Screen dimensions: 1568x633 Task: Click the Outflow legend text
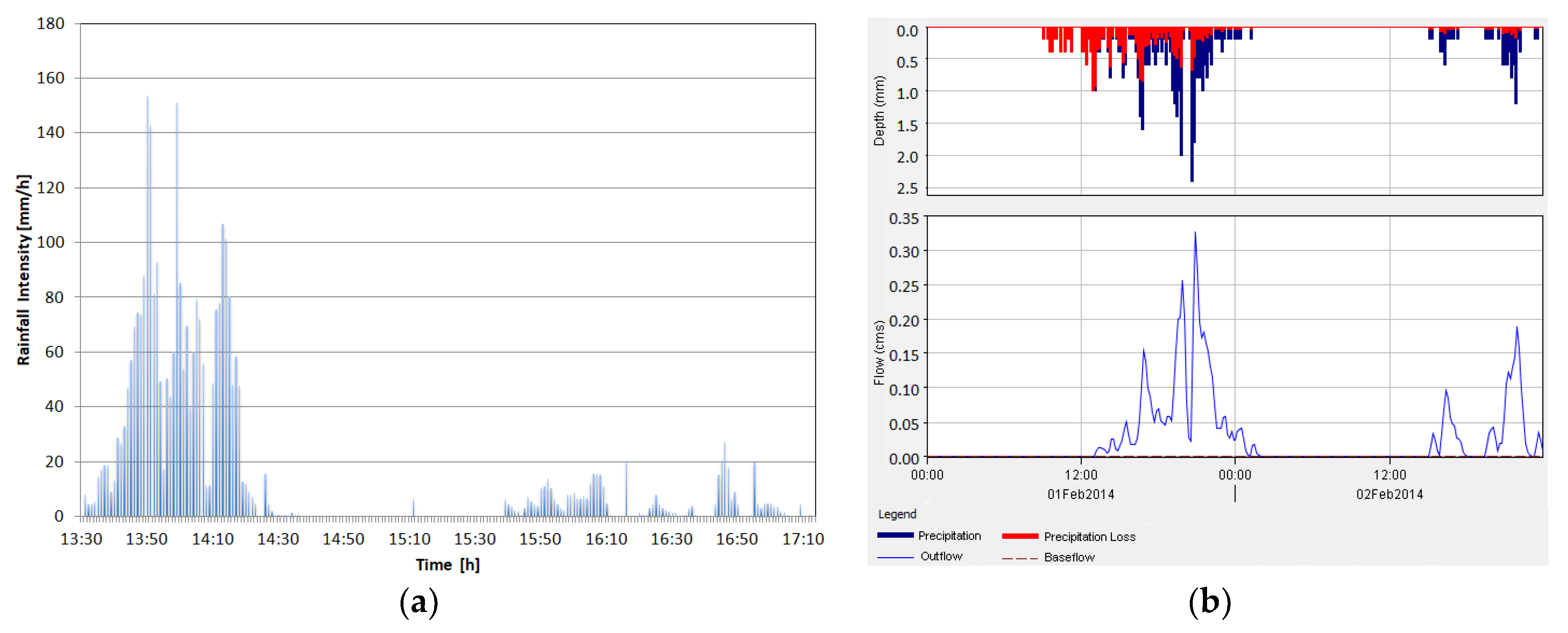(x=941, y=556)
